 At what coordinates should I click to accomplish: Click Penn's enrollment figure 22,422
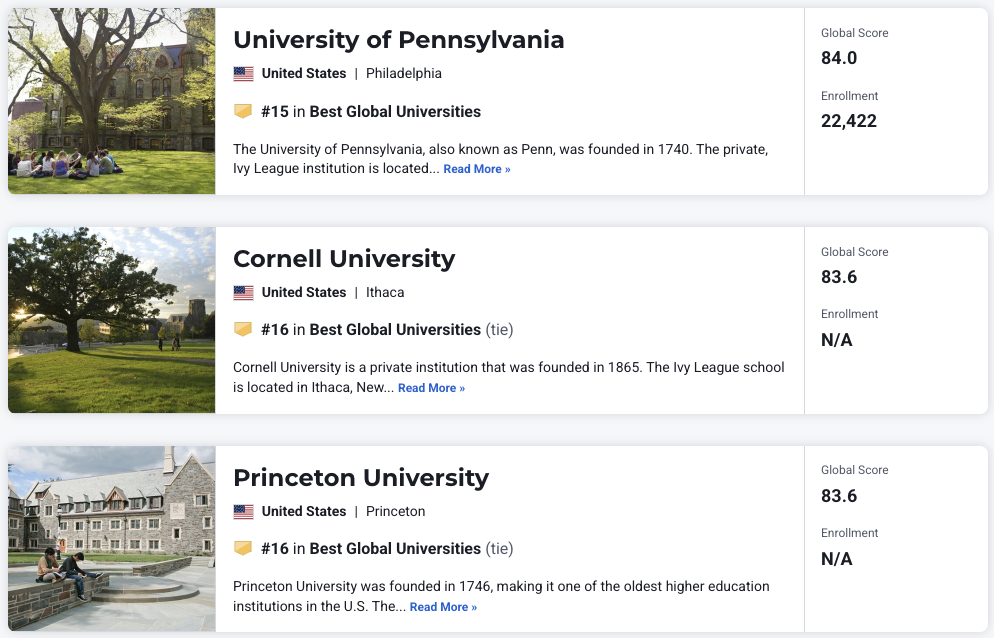pos(849,121)
